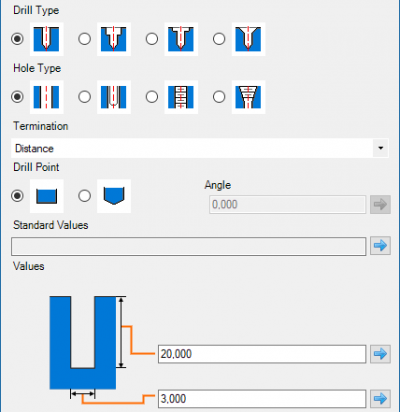Select the clearance hole type icon
Viewport: 400px width, 412px height.
click(x=114, y=97)
